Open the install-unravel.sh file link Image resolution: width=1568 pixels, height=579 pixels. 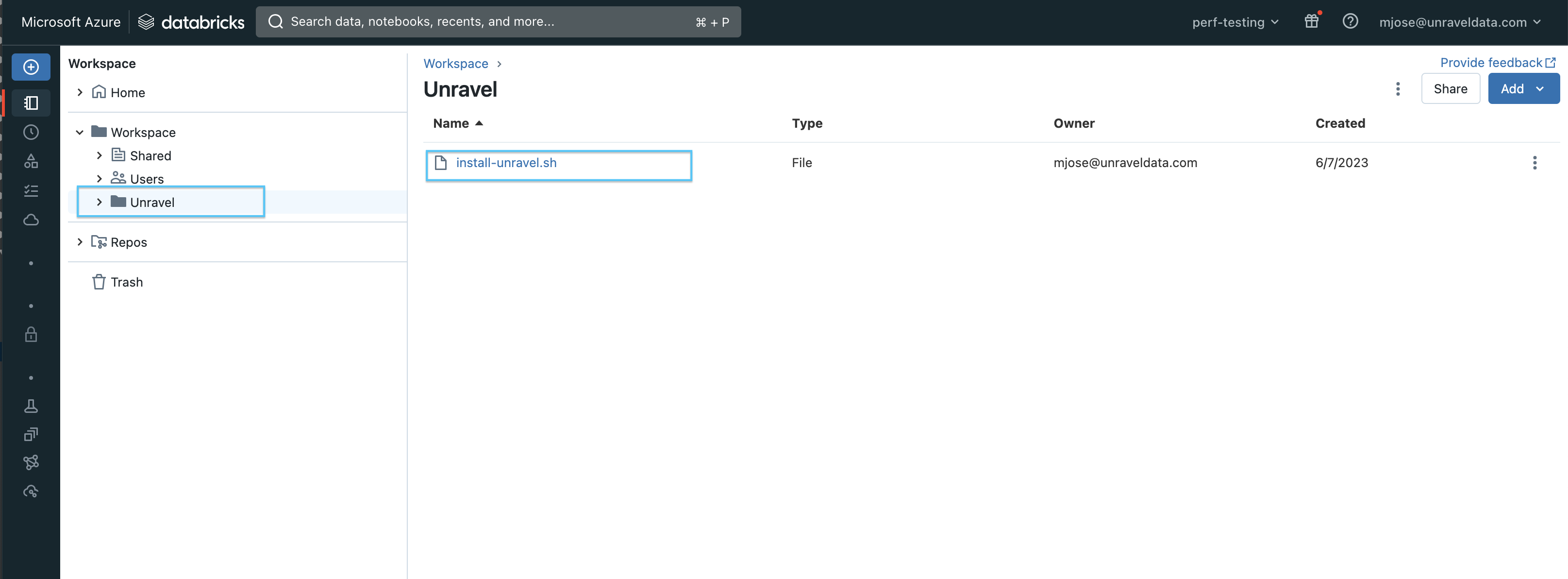click(x=506, y=163)
